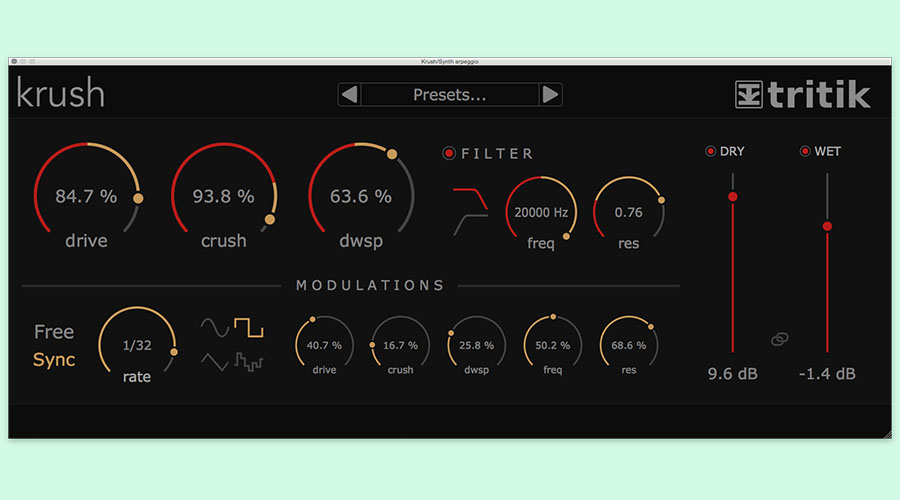Switch LFO mode to Free
Screen dimensions: 900x500
coord(54,332)
